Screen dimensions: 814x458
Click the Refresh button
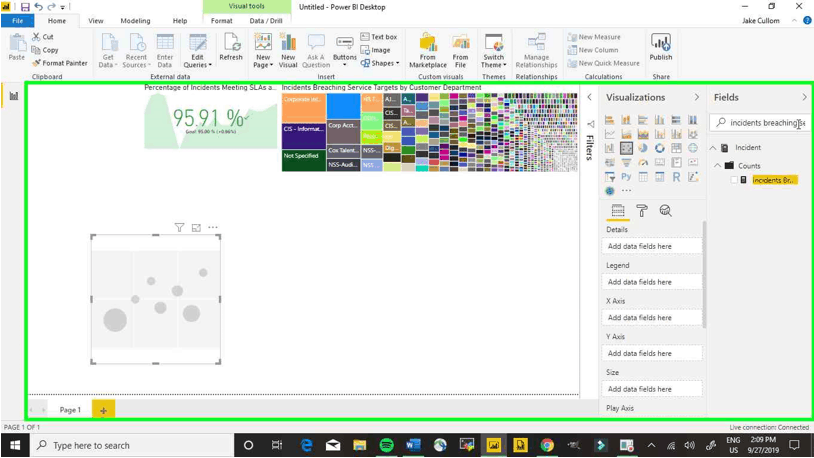(x=231, y=48)
